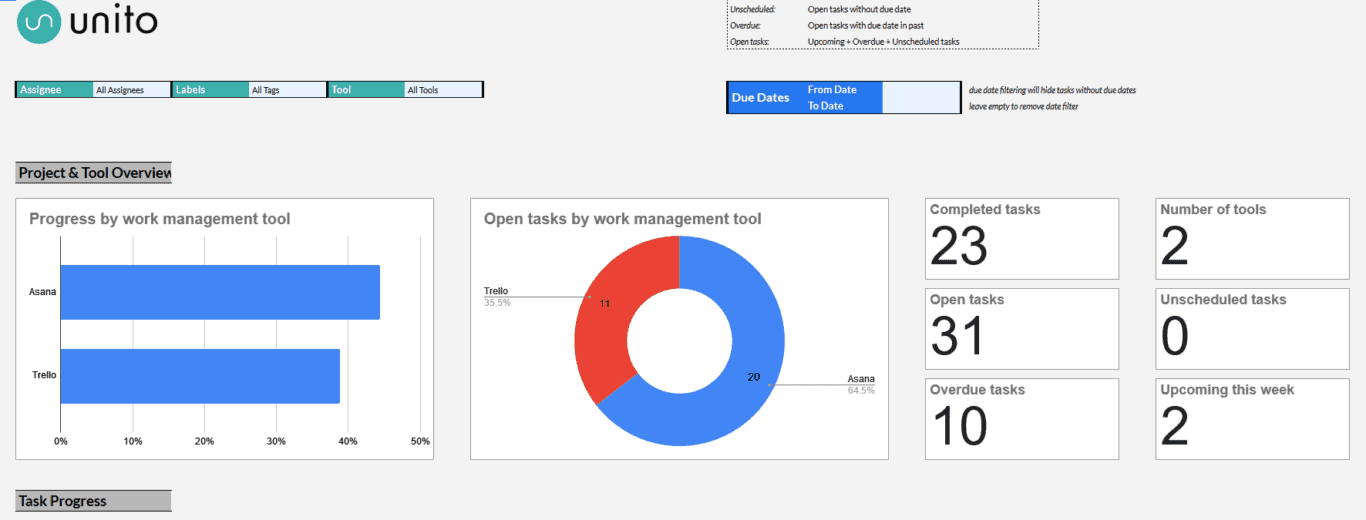Click the To Date label
Viewport: 1366px width, 520px height.
825,106
